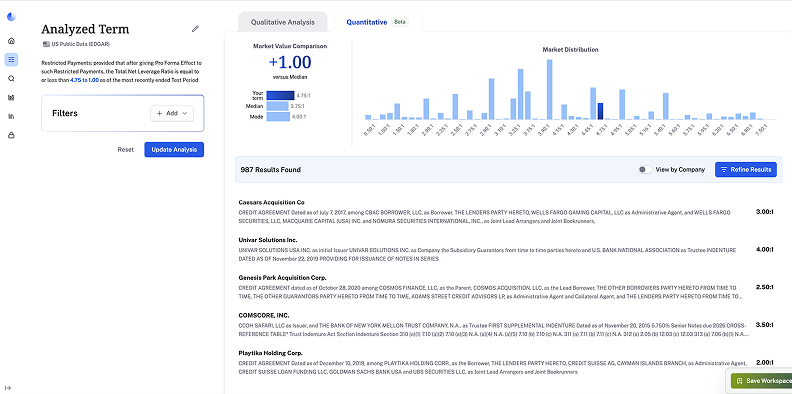792x394 pixels.
Task: Click the Beta badge
Action: click(400, 22)
